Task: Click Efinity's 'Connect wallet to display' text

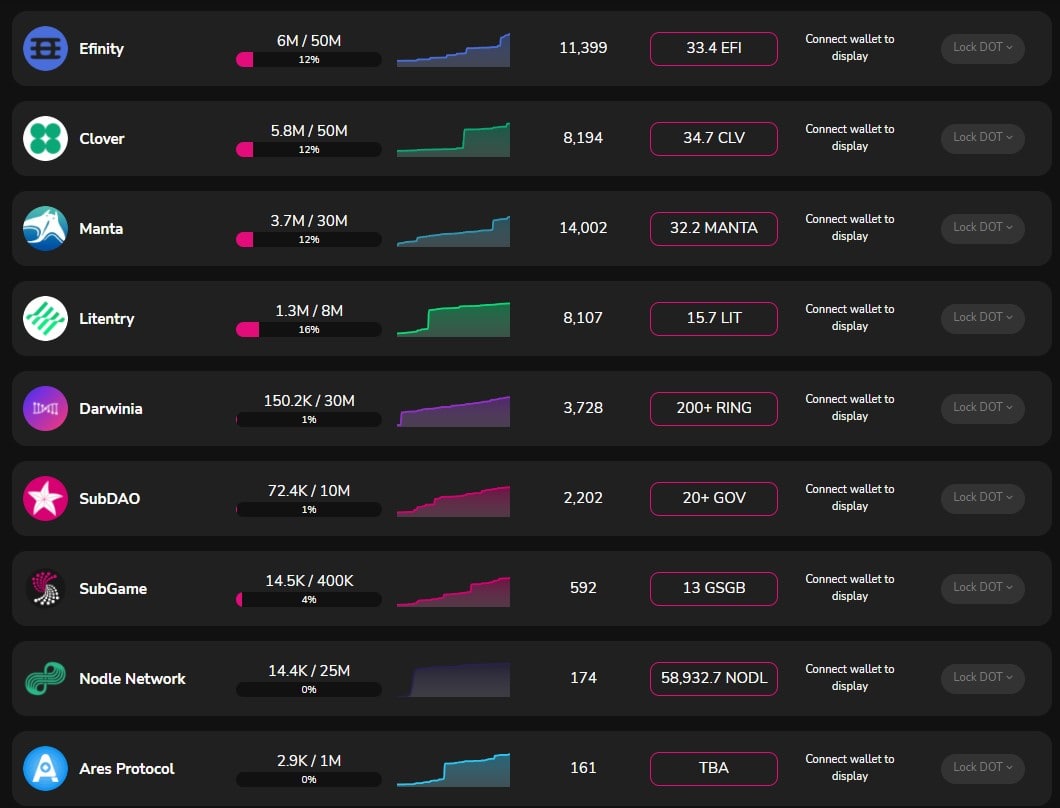Action: (x=850, y=47)
